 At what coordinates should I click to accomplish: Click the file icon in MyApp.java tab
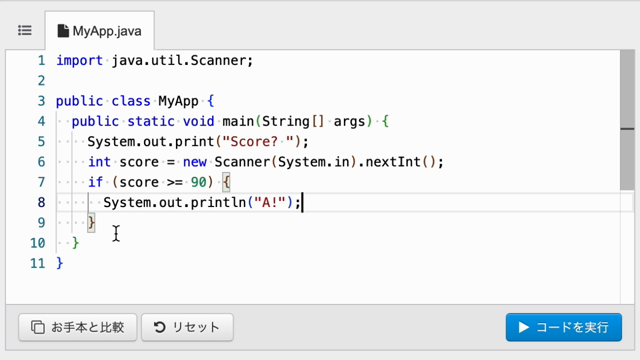tap(63, 31)
